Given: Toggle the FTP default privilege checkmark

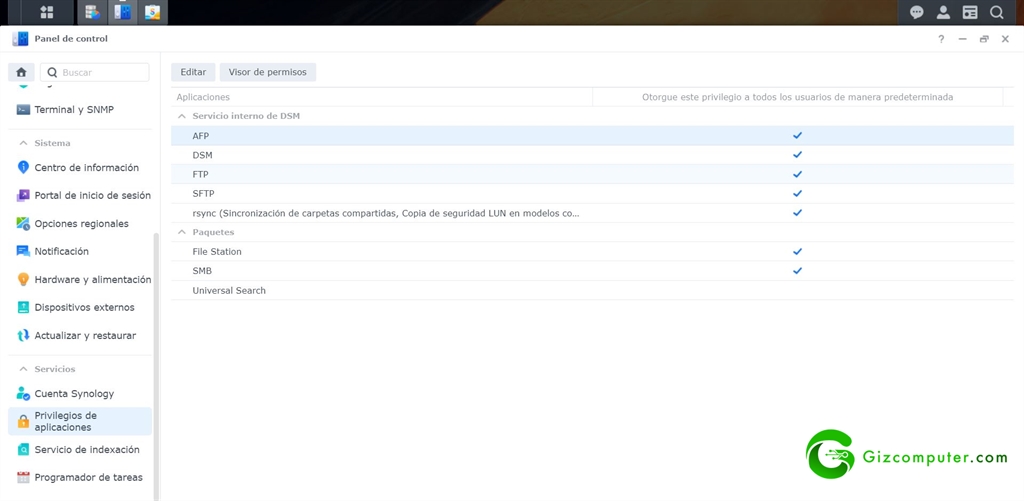Looking at the screenshot, I should click(x=797, y=174).
